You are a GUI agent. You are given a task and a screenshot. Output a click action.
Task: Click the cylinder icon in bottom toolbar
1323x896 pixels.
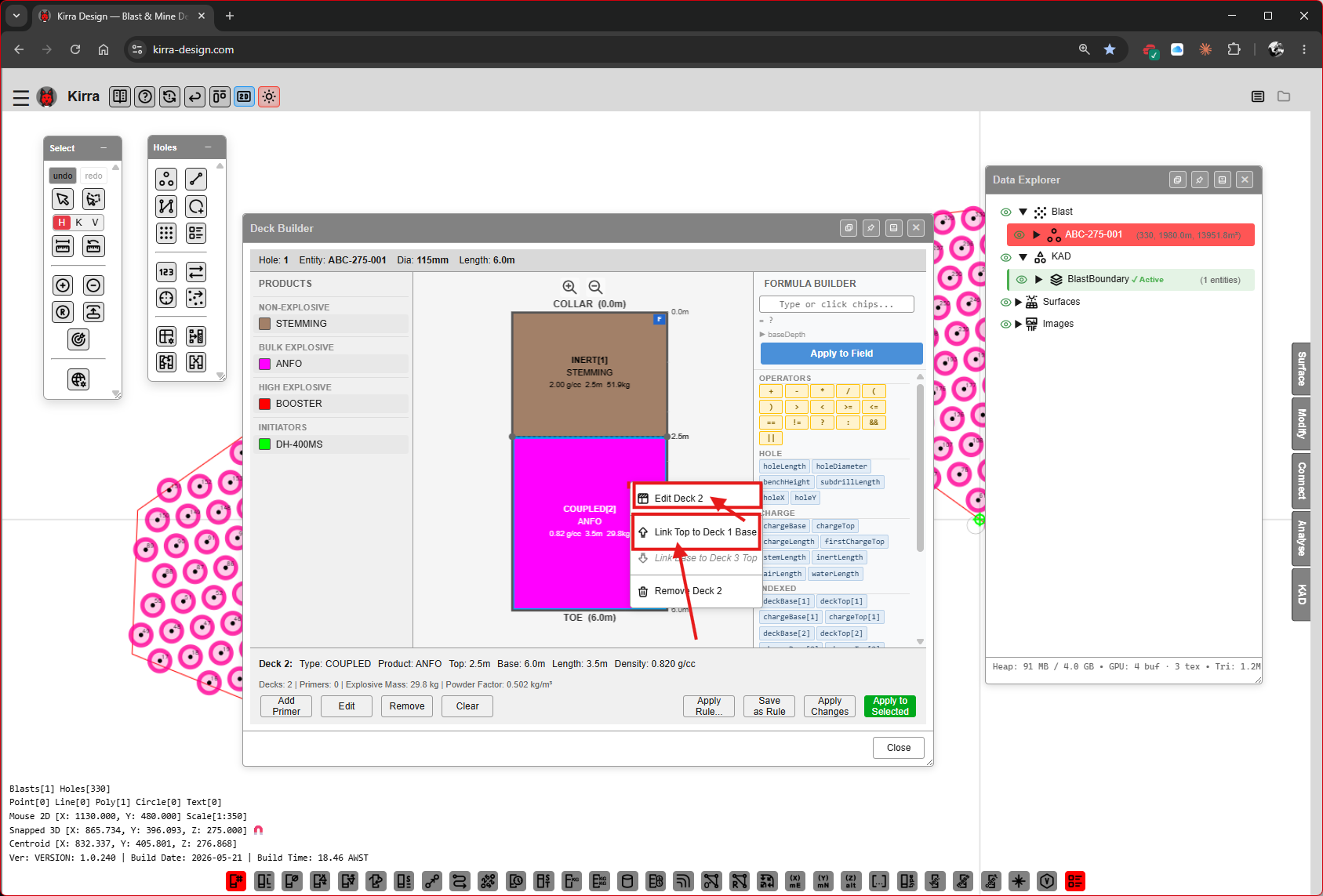coord(627,881)
